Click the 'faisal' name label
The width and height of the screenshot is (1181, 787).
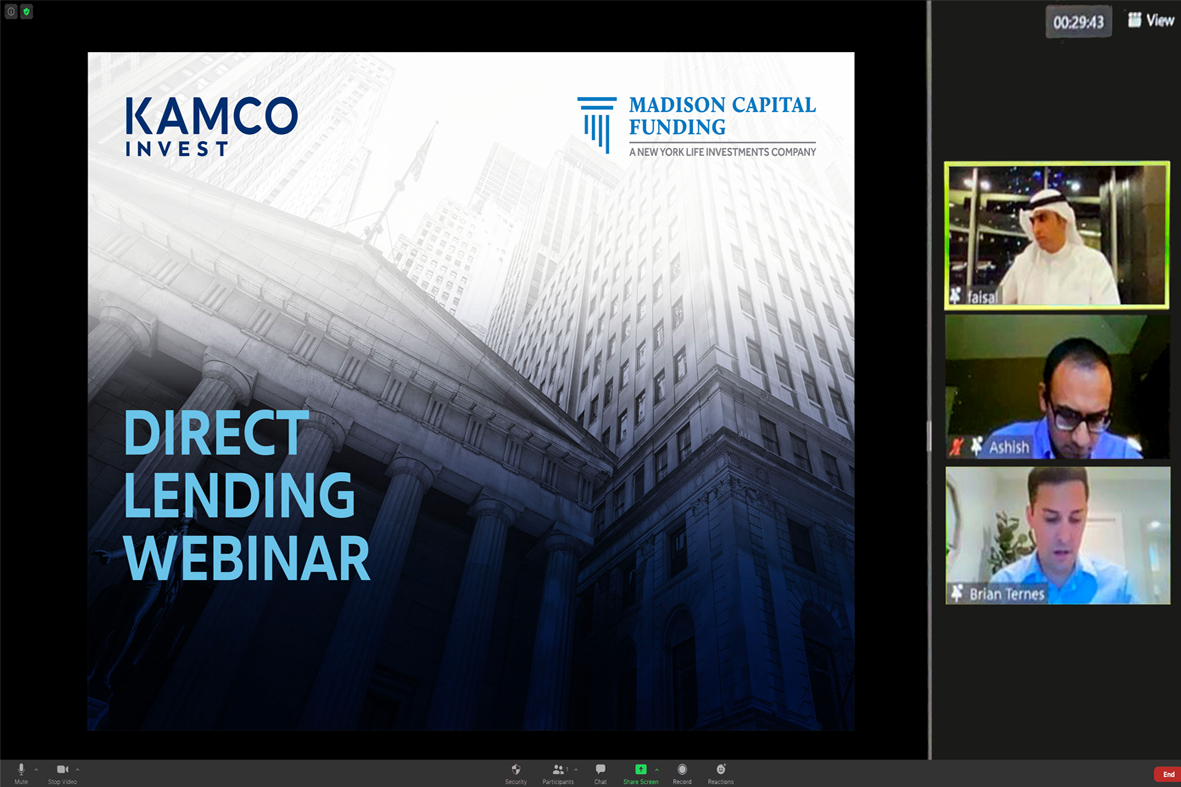982,297
